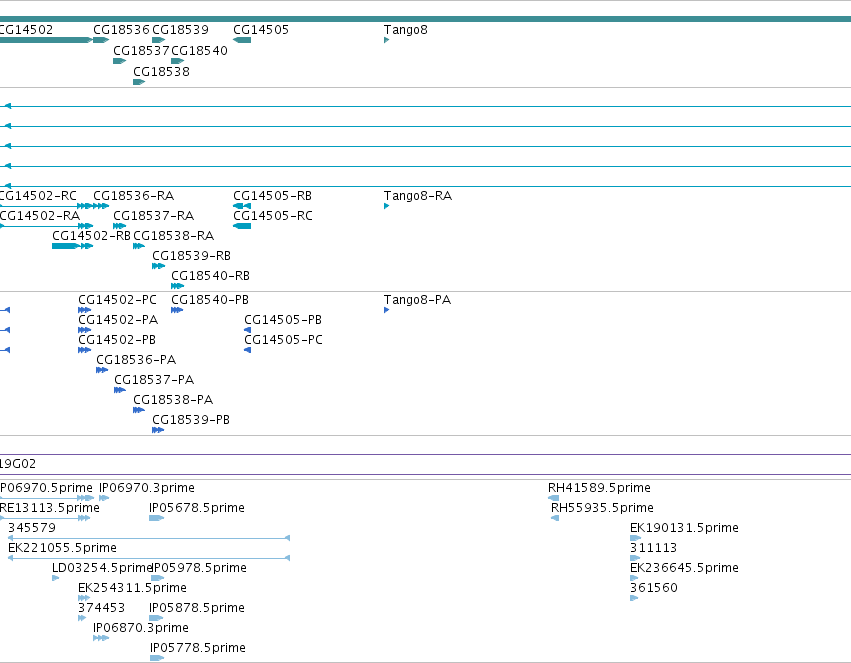Click the CG14502-RB transcript glyph

click(x=72, y=246)
